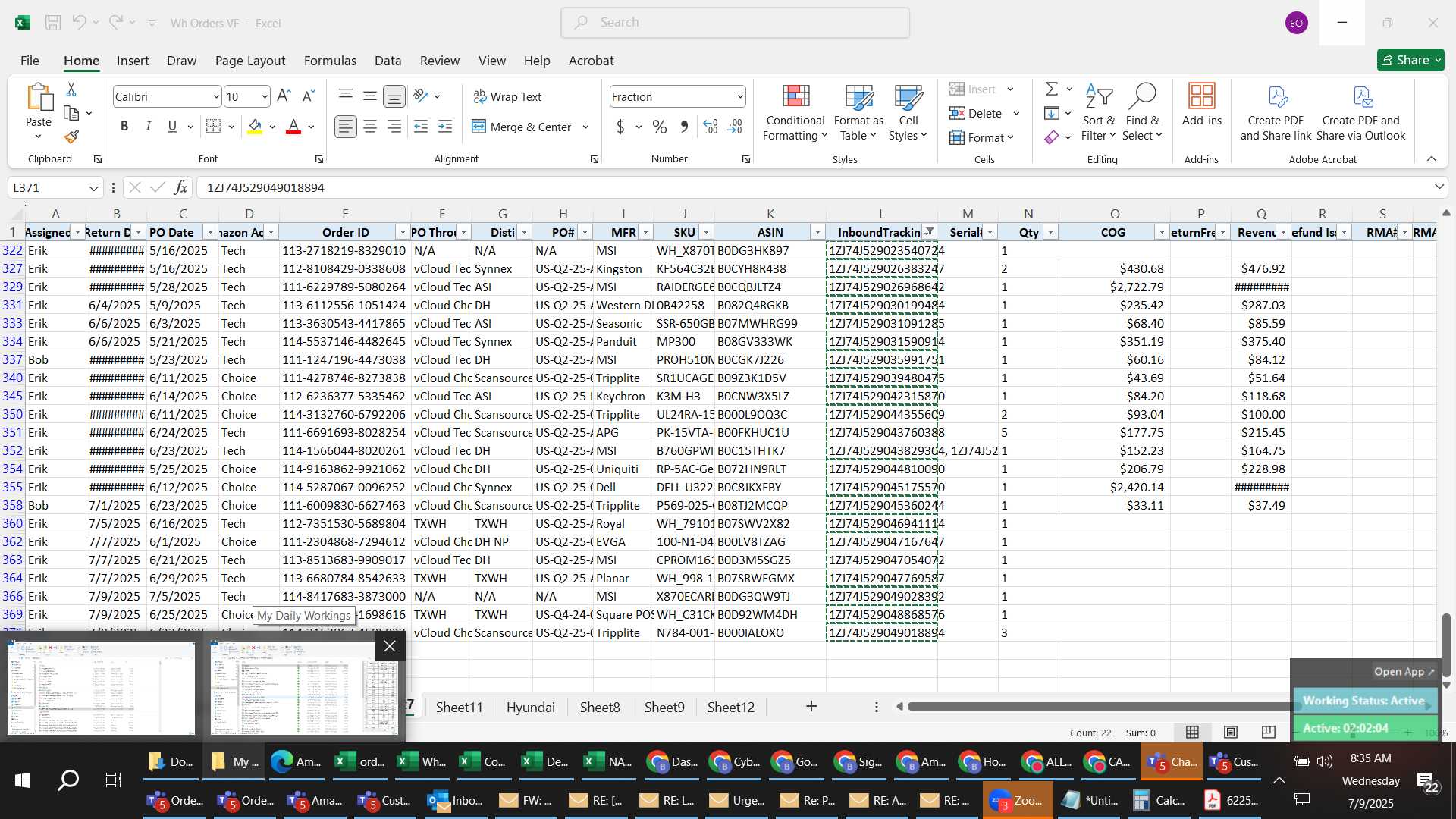Click Decrease Decimal icon
Image resolution: width=1456 pixels, height=819 pixels.
pyautogui.click(x=735, y=127)
